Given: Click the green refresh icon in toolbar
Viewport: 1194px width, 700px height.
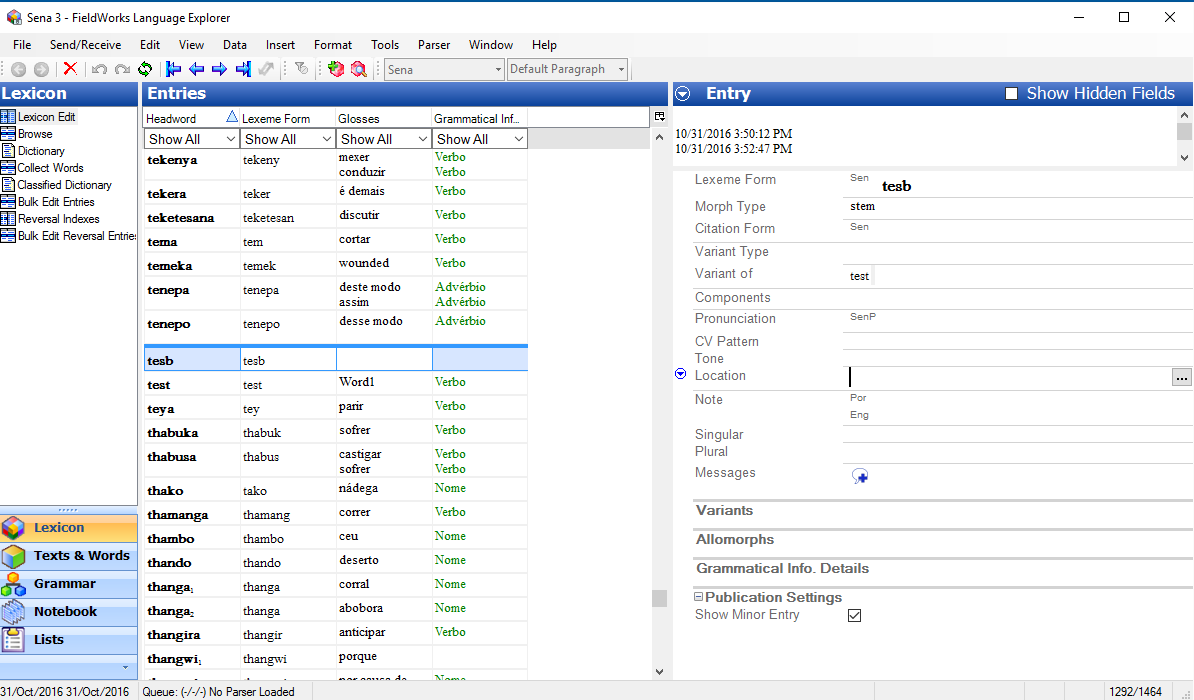Looking at the screenshot, I should [x=145, y=69].
